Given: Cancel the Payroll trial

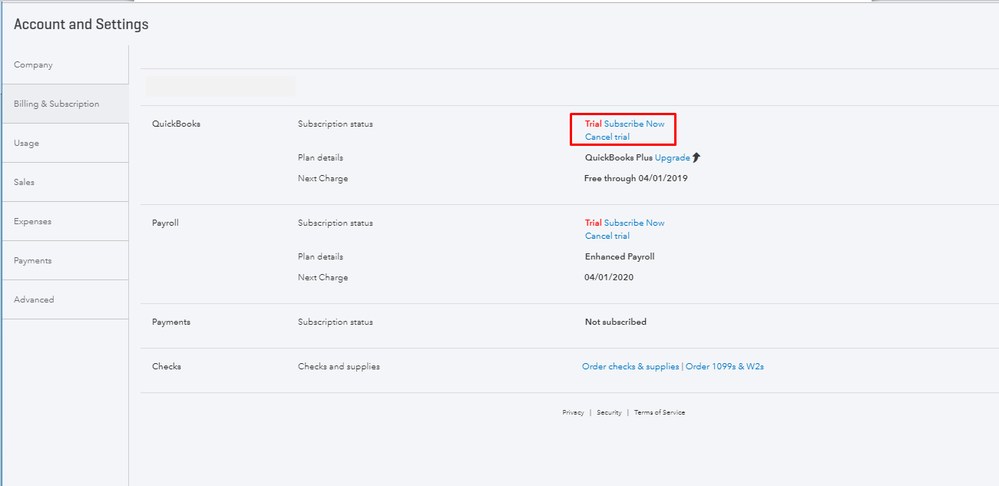Looking at the screenshot, I should pos(607,236).
